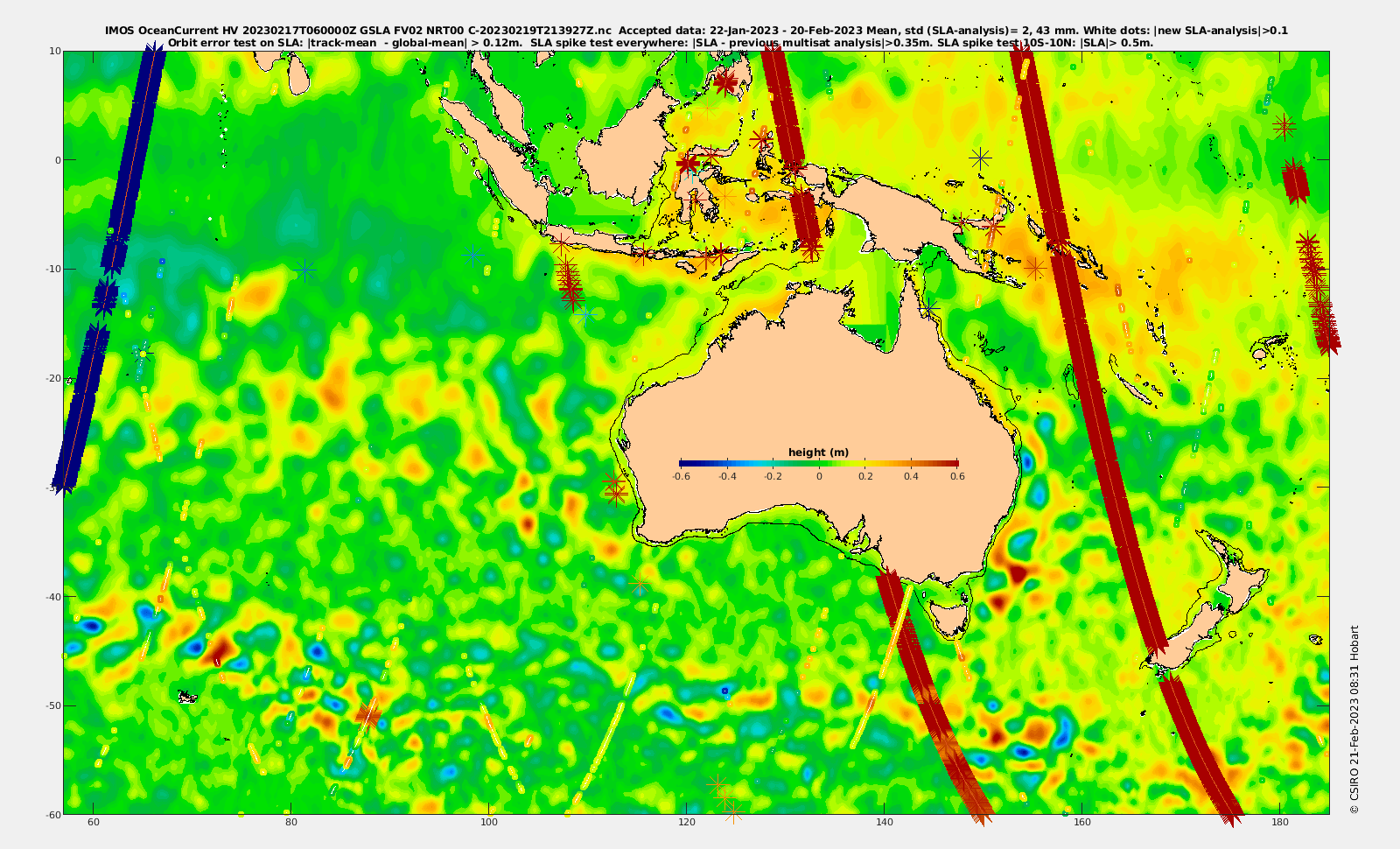Click the longitude axis label 80
1400x849 pixels.
click(291, 823)
